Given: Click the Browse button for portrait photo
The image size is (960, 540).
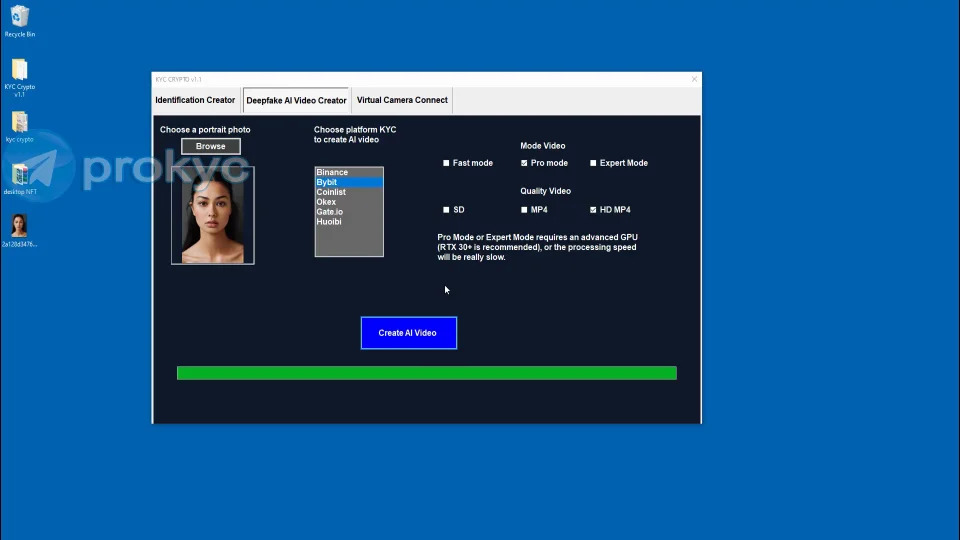Looking at the screenshot, I should (x=211, y=146).
